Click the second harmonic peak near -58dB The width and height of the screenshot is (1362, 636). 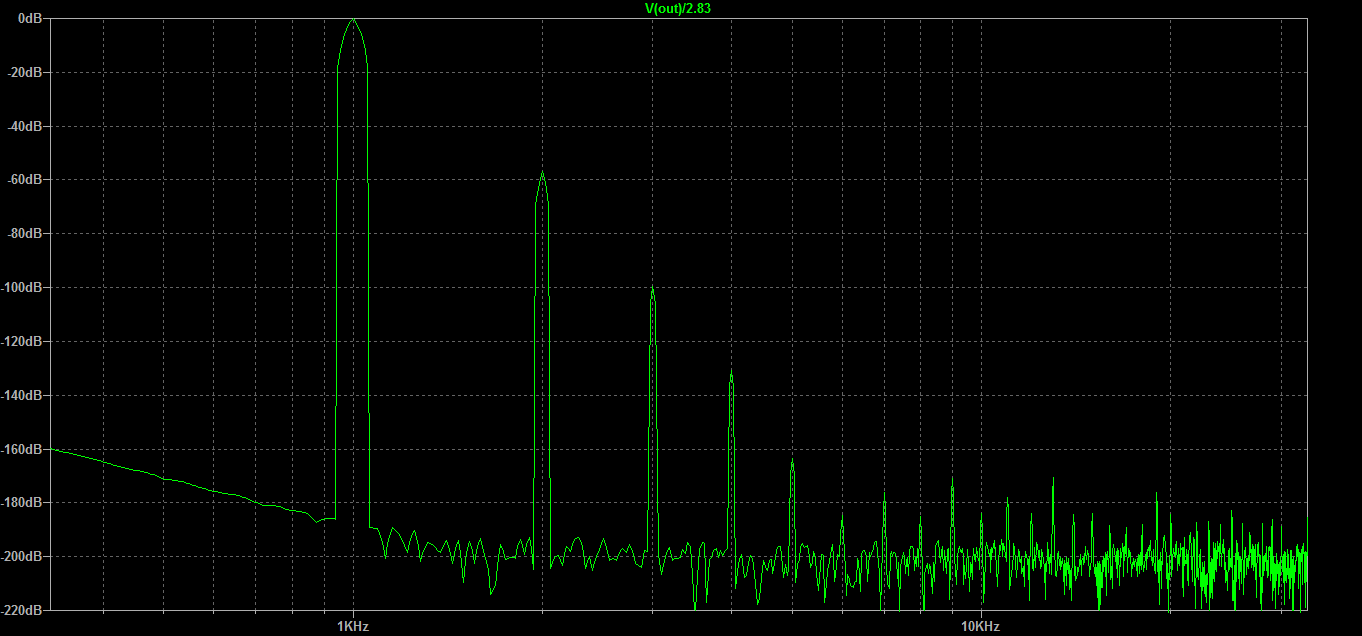point(542,174)
